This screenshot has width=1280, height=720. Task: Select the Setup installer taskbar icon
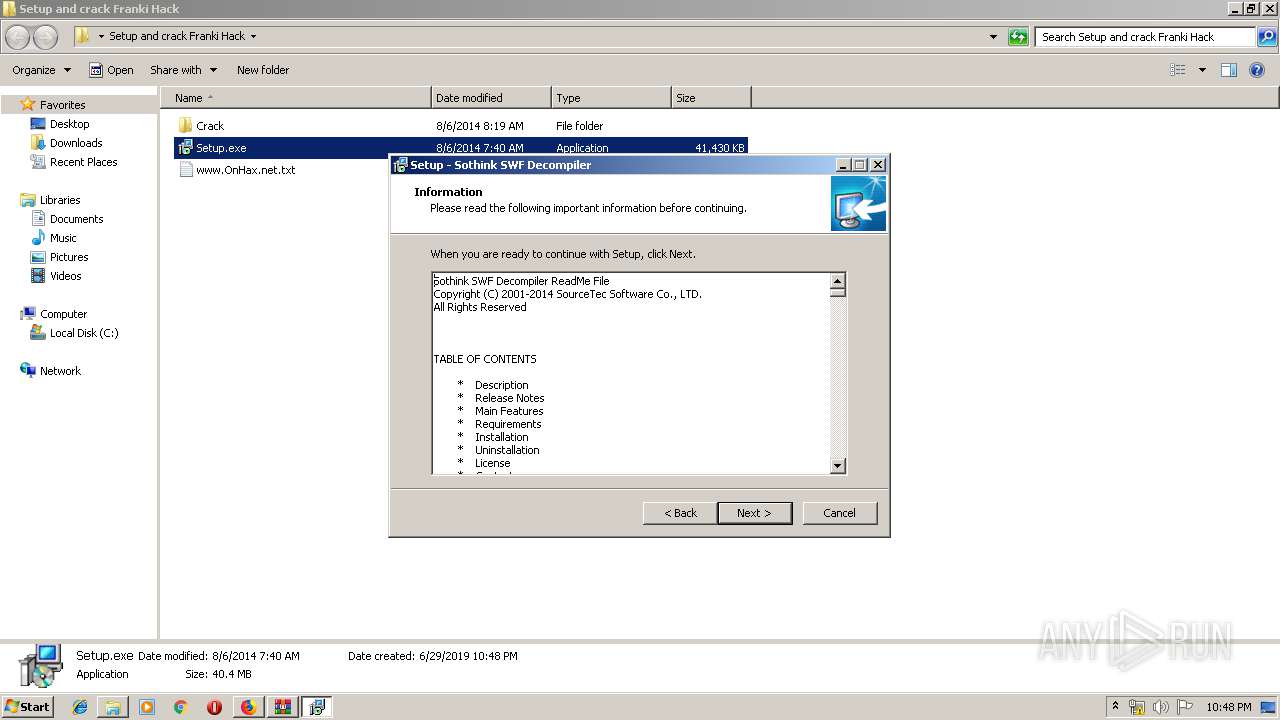(x=317, y=707)
